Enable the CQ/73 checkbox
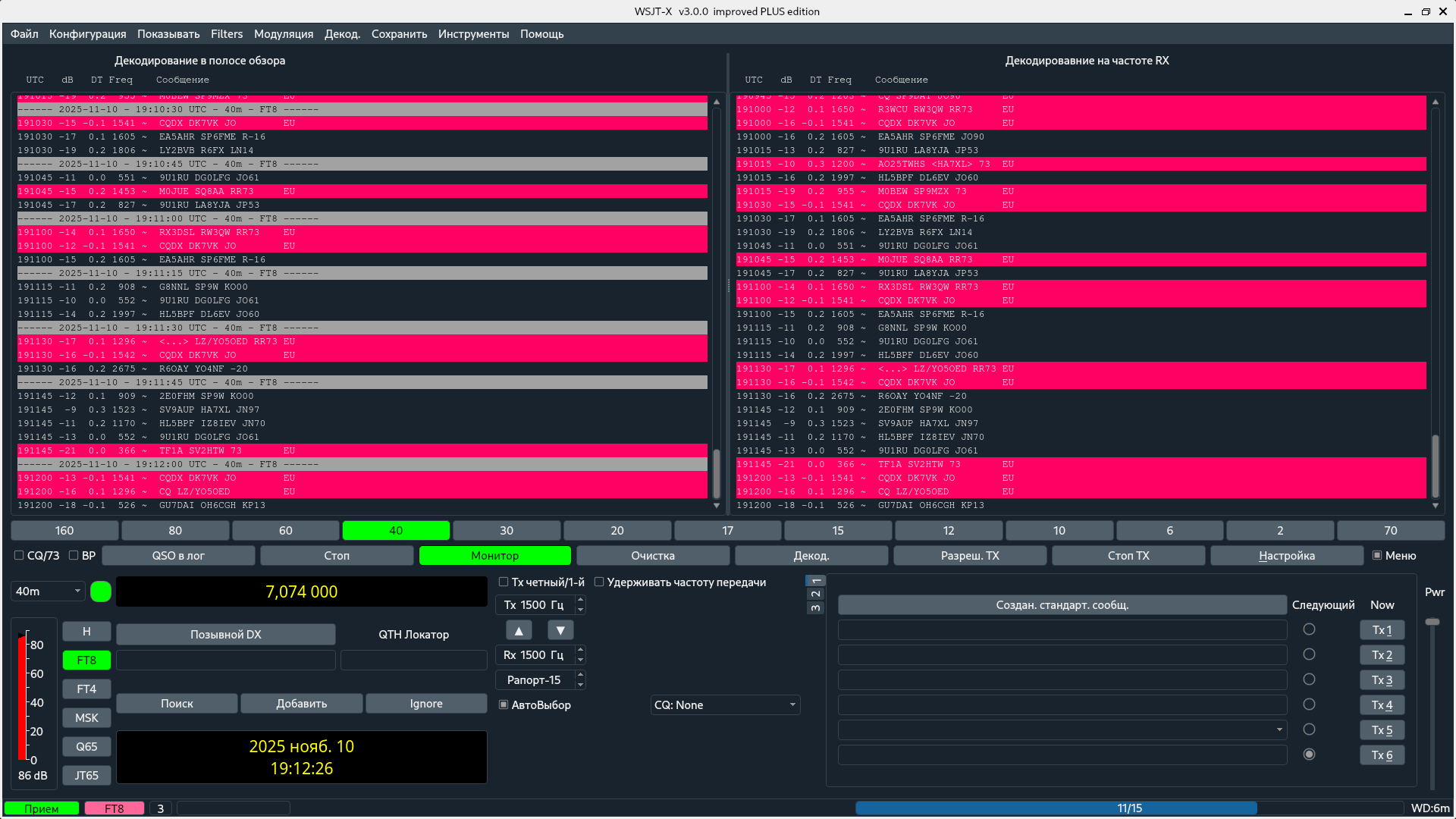Image resolution: width=1456 pixels, height=819 pixels. 19,556
